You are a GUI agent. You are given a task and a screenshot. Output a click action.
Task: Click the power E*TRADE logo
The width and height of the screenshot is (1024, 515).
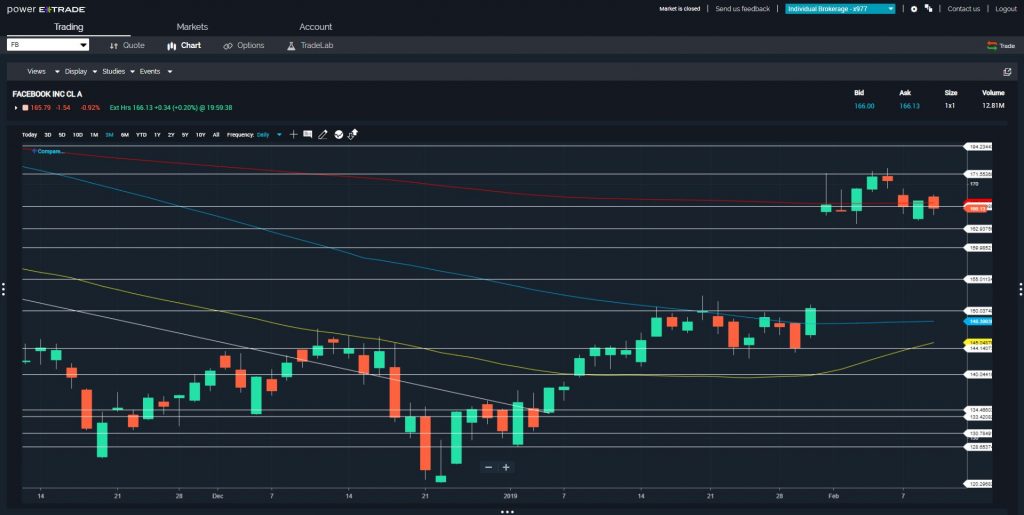click(46, 9)
